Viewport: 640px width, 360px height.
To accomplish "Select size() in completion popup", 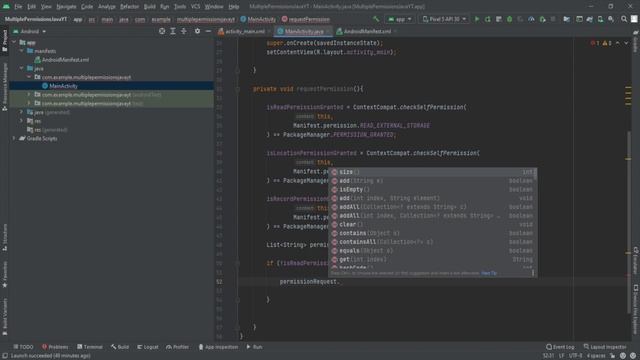I will pyautogui.click(x=432, y=172).
